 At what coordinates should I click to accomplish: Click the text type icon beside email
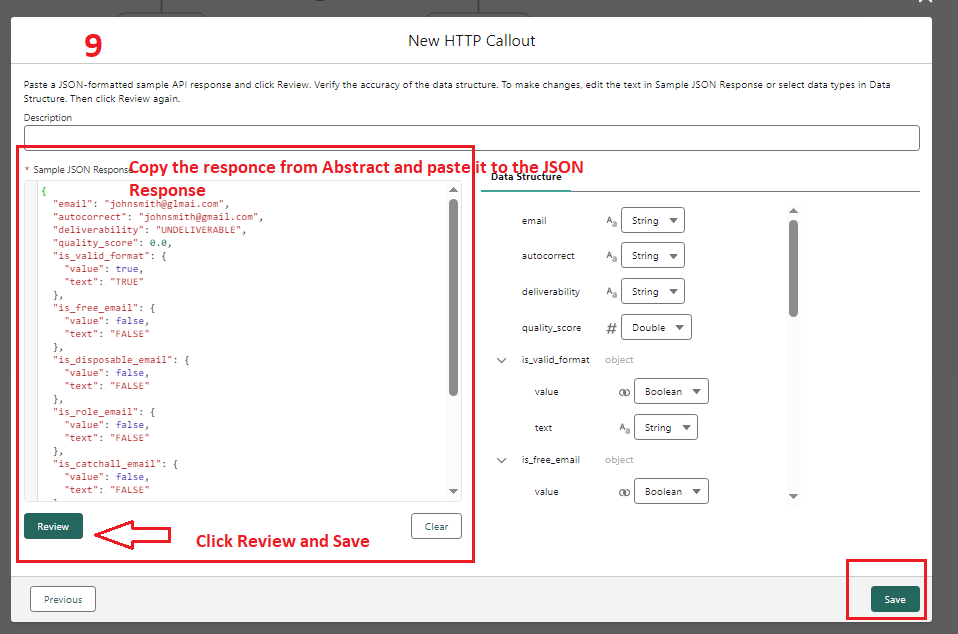tap(611, 220)
